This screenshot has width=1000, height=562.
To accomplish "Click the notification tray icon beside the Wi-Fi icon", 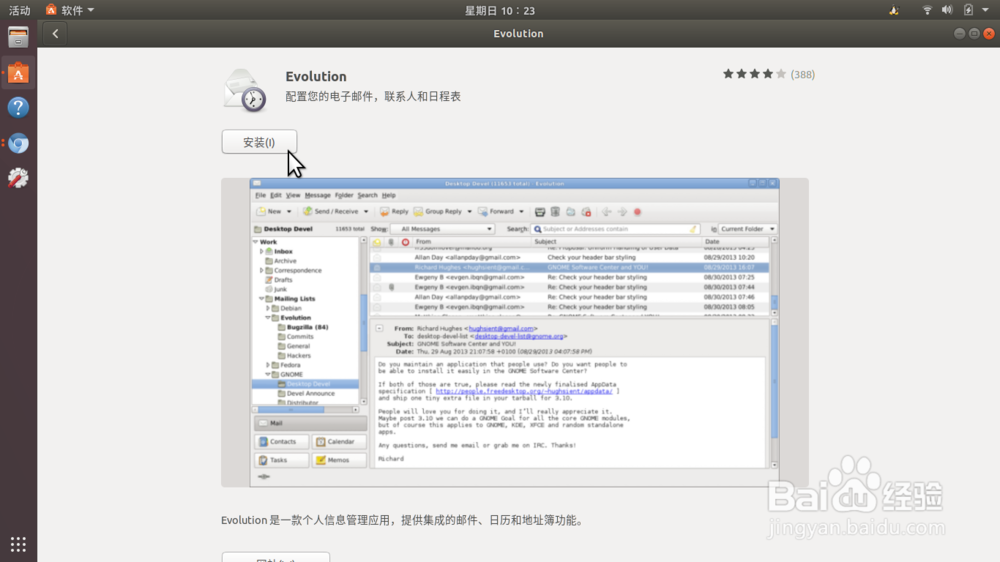I will coord(894,10).
